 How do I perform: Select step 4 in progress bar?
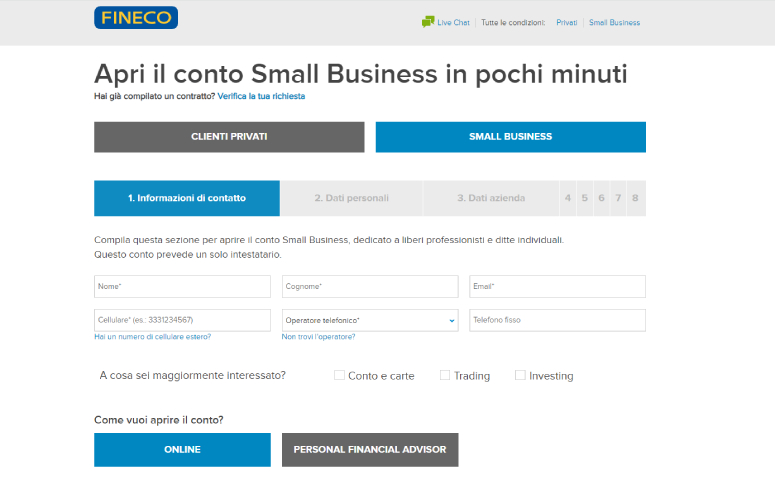568,198
